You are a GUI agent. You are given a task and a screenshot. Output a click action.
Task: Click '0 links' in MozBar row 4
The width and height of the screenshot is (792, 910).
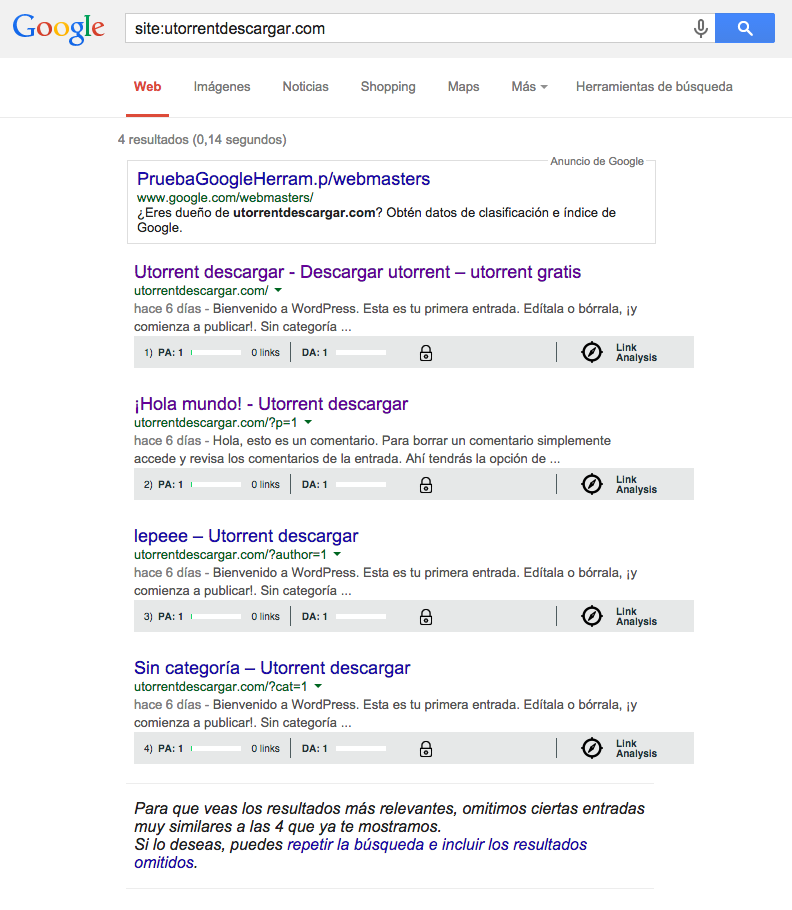tap(265, 748)
